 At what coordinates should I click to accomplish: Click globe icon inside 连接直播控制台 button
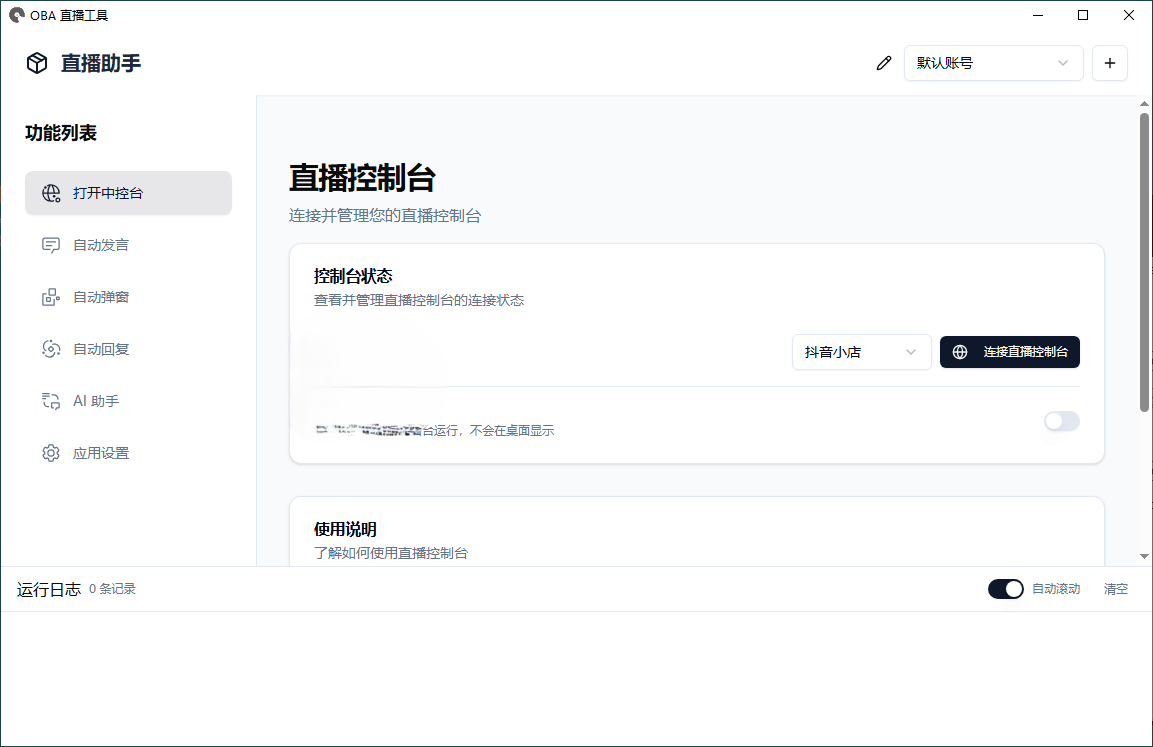pyautogui.click(x=960, y=352)
